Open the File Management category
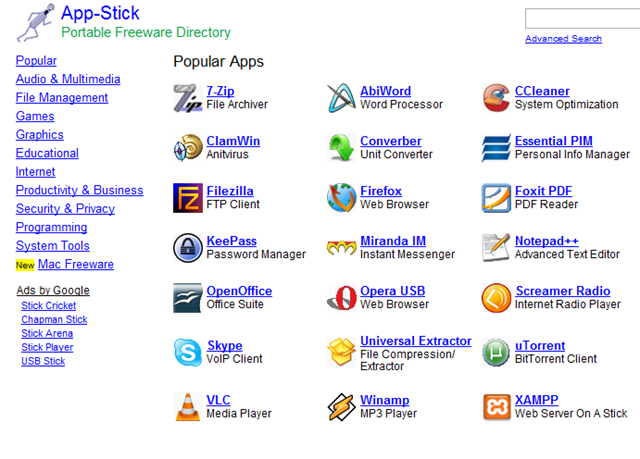 click(62, 98)
